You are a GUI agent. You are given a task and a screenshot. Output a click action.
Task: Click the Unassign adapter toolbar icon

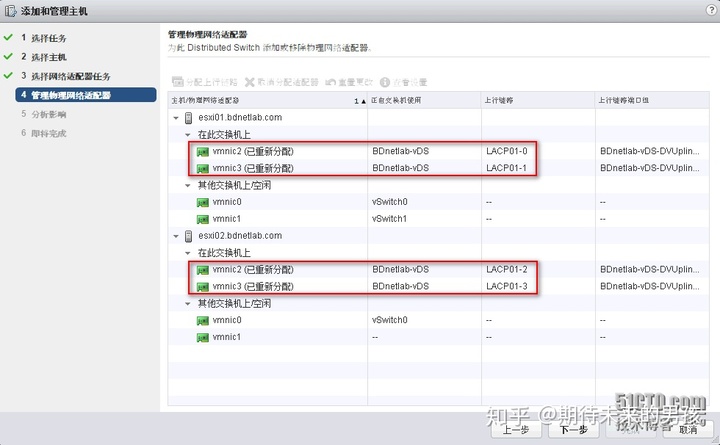pyautogui.click(x=249, y=82)
